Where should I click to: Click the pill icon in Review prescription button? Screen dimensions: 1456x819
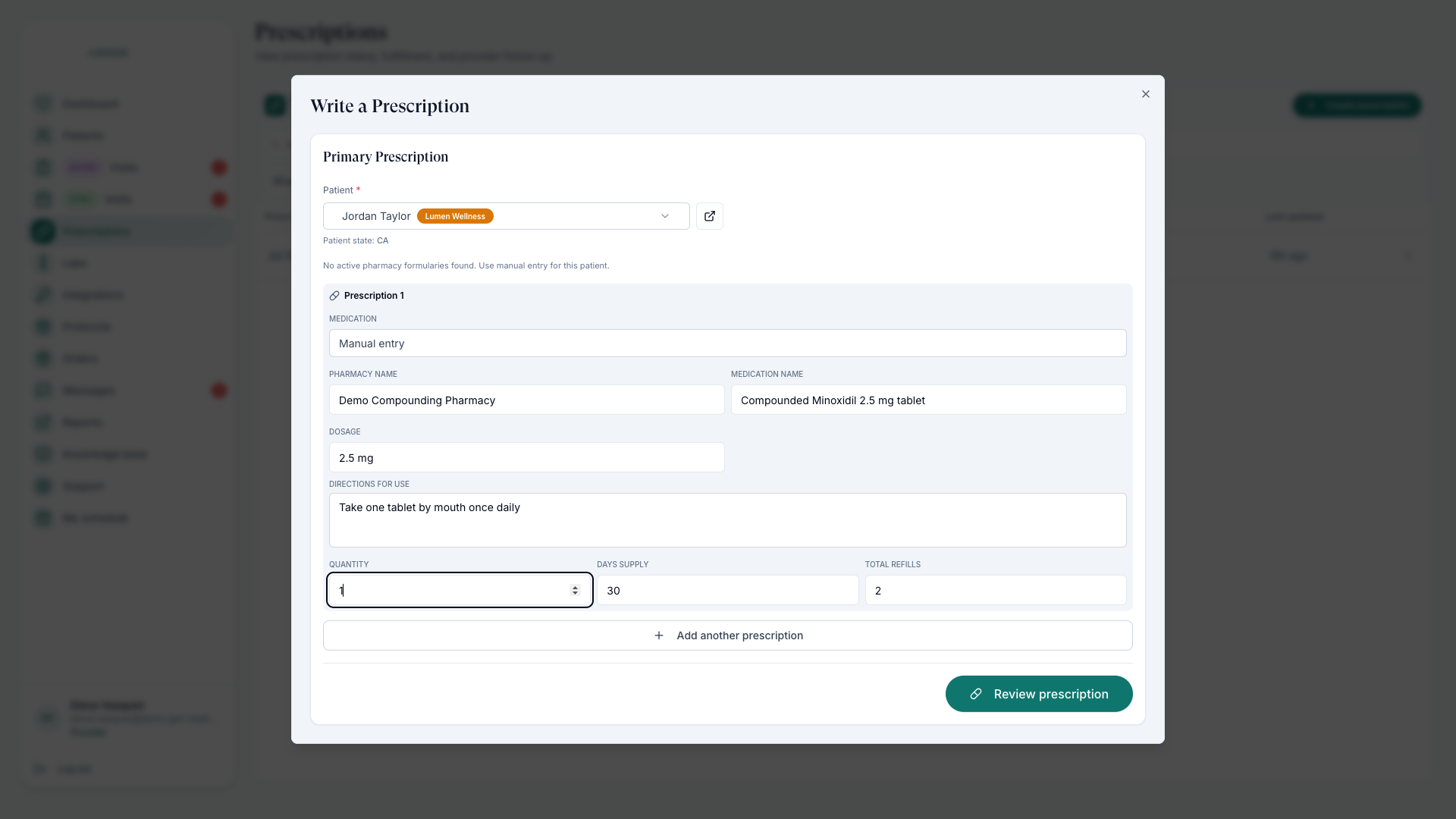[976, 694]
